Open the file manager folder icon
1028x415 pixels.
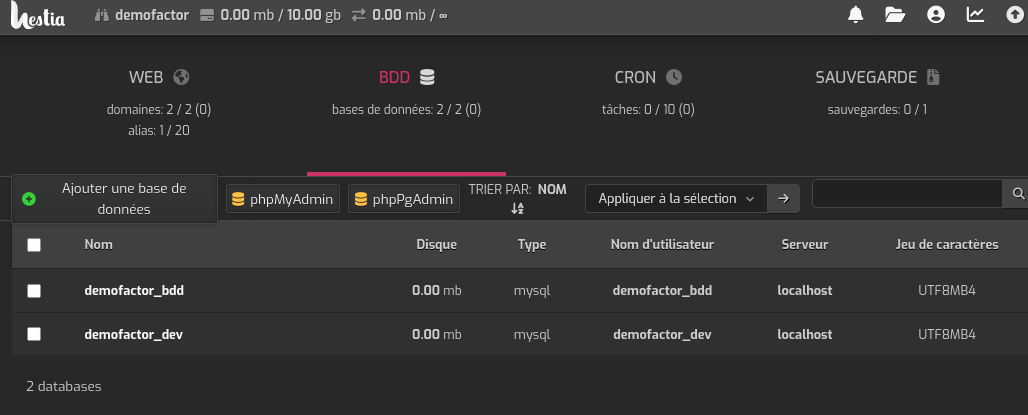(x=895, y=15)
